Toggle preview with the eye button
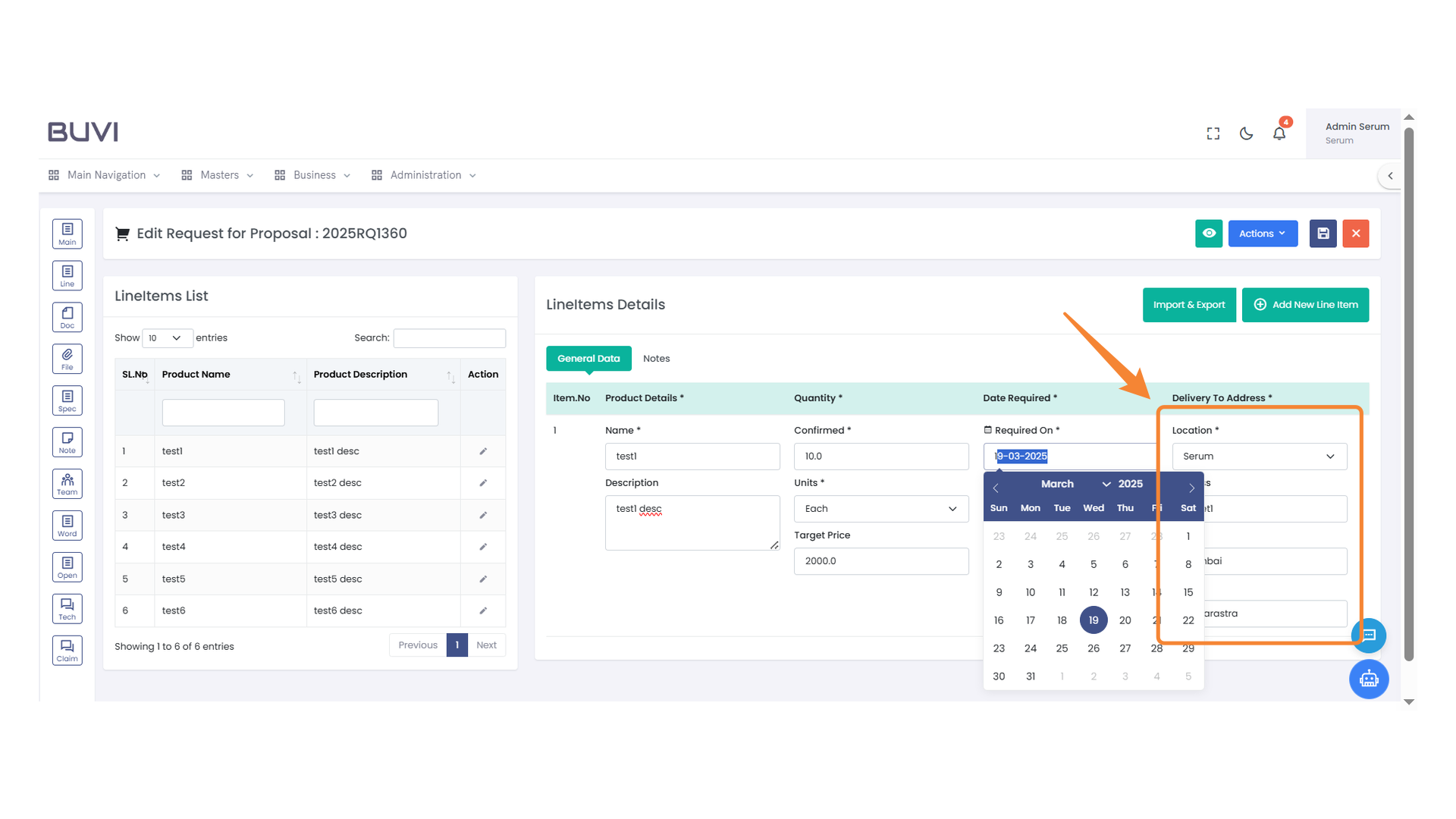This screenshot has height=819, width=1456. 1209,234
